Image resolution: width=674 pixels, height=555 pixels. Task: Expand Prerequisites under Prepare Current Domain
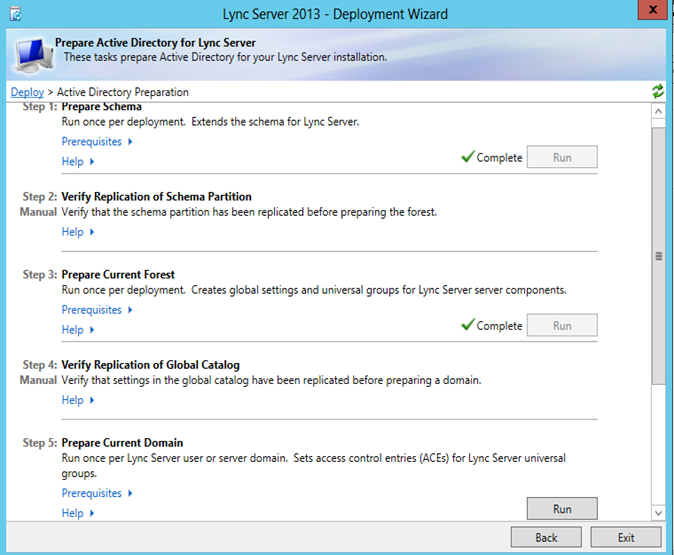(x=97, y=493)
